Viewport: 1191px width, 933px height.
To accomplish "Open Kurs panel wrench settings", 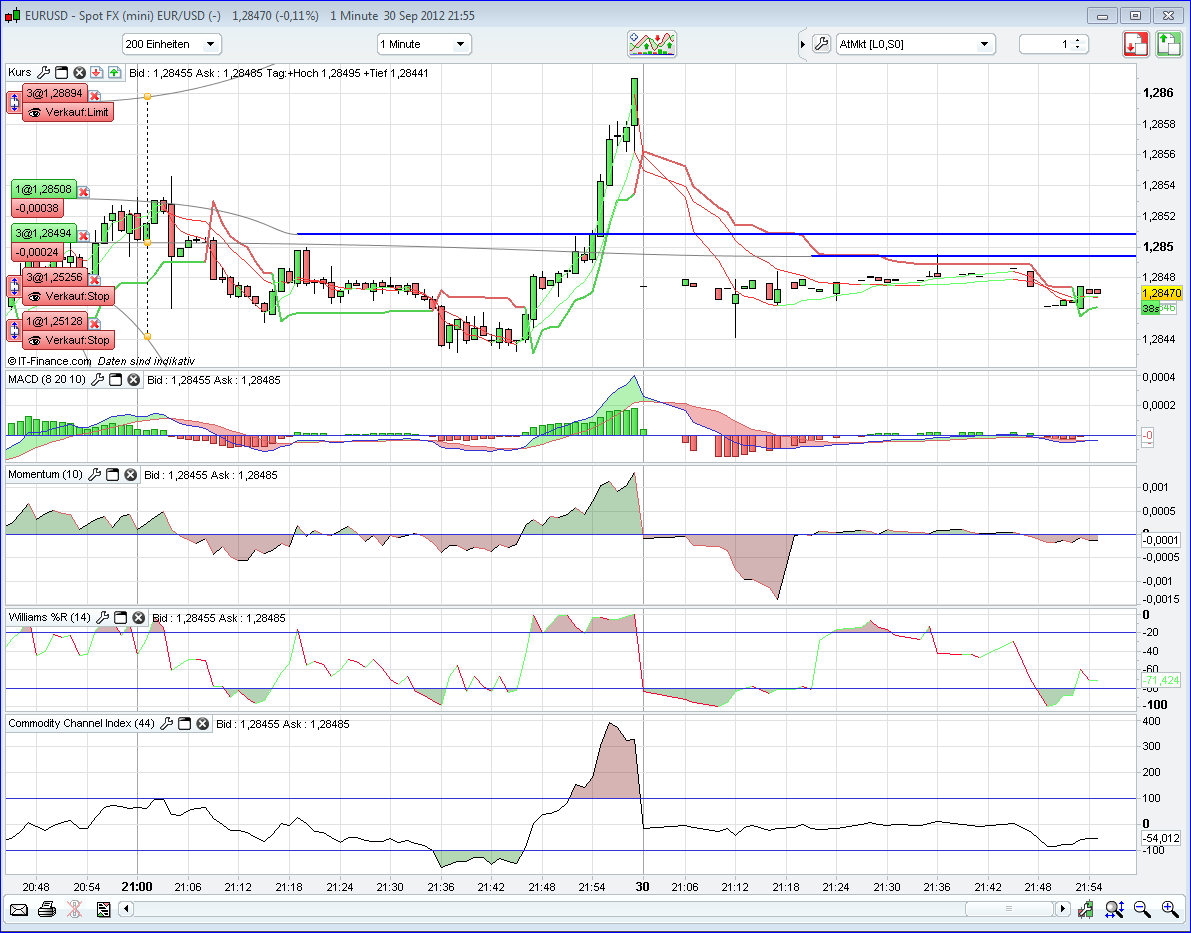I will coord(43,73).
